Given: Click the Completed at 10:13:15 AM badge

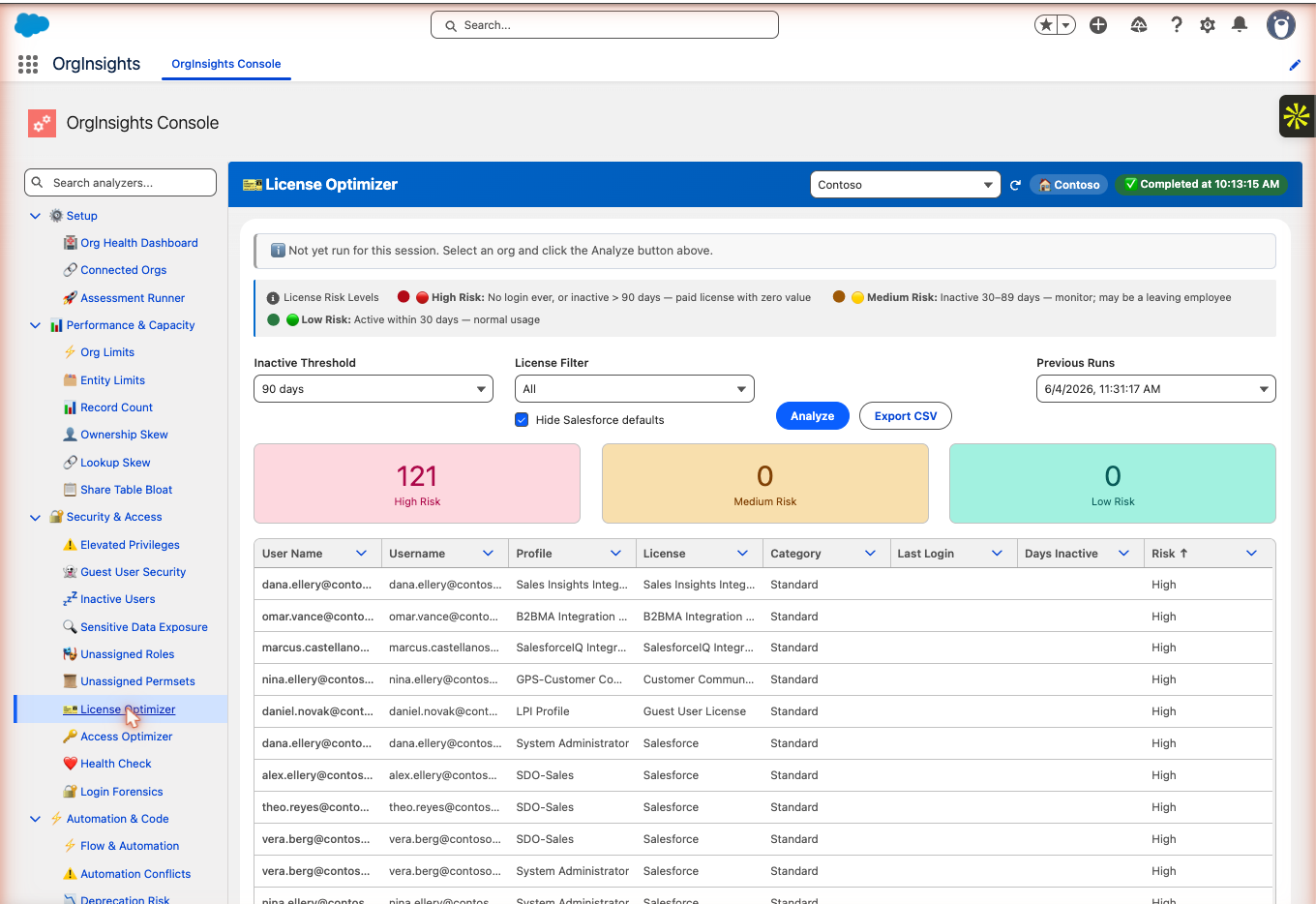Looking at the screenshot, I should (1201, 184).
